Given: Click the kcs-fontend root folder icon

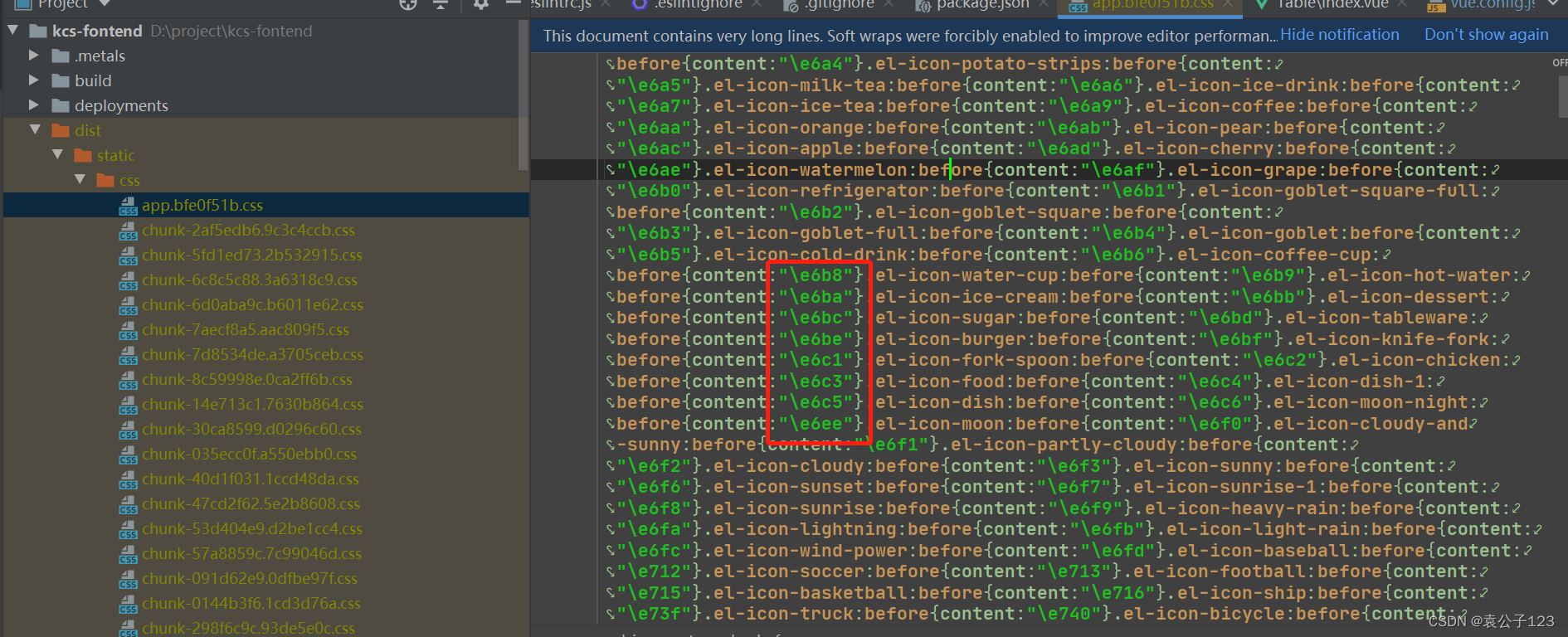Looking at the screenshot, I should point(38,32).
